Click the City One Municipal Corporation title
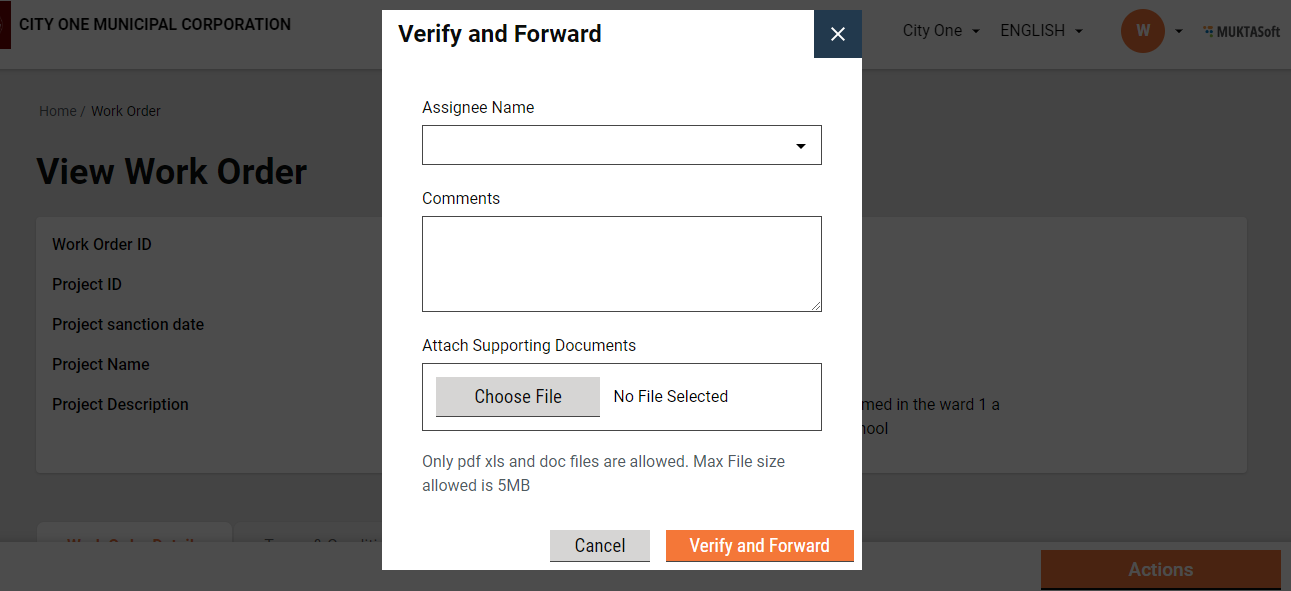 click(x=155, y=25)
